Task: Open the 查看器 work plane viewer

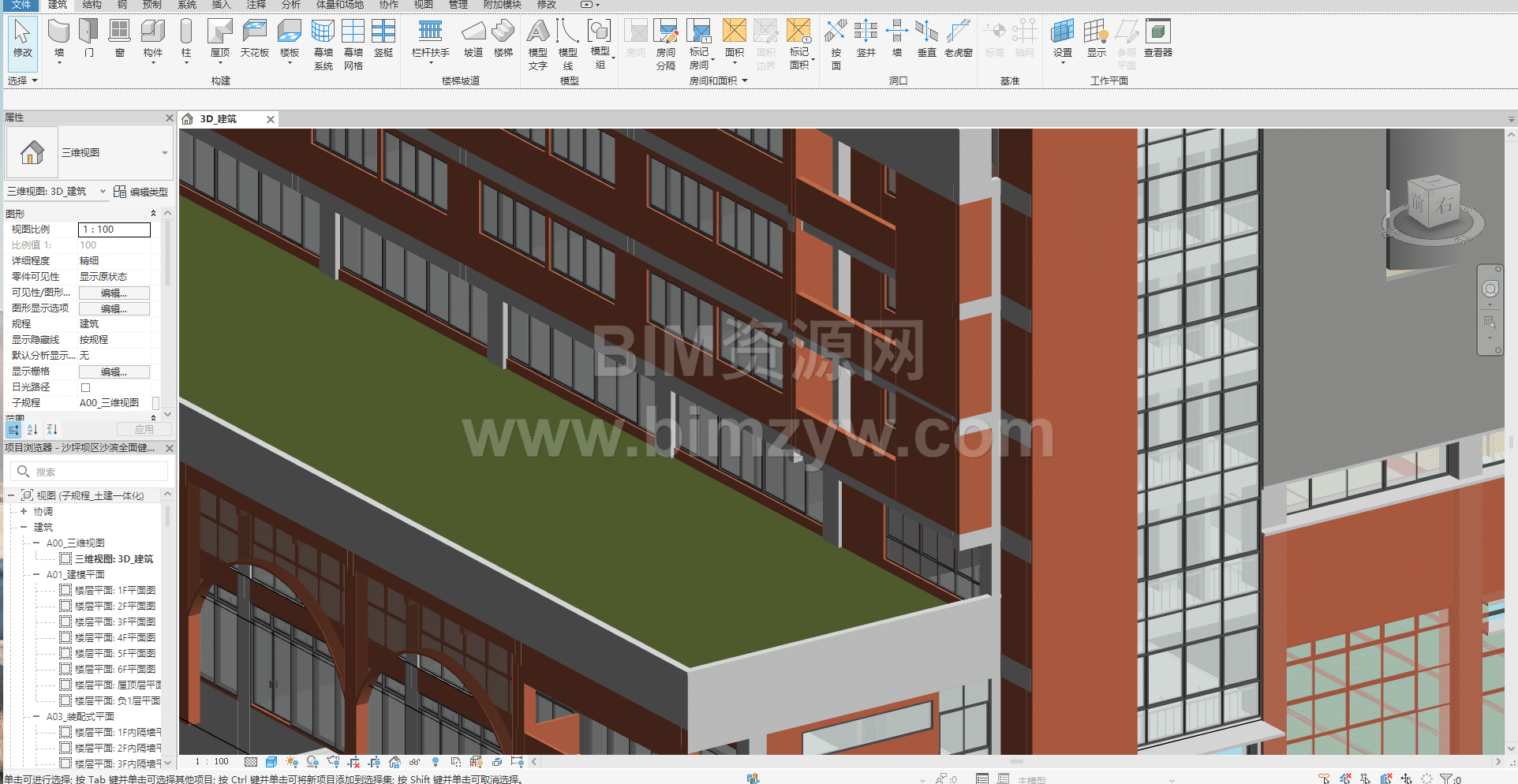Action: point(1158,39)
